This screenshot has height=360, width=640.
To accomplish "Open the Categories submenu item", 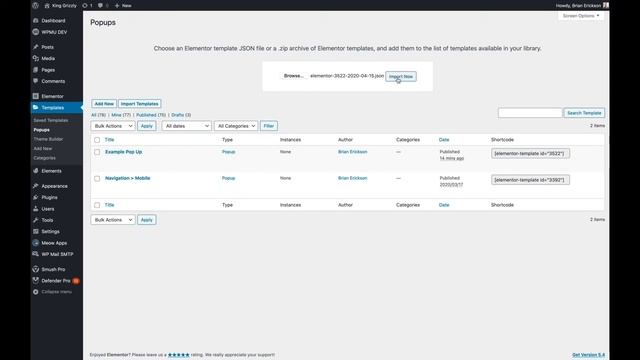I will tap(44, 158).
